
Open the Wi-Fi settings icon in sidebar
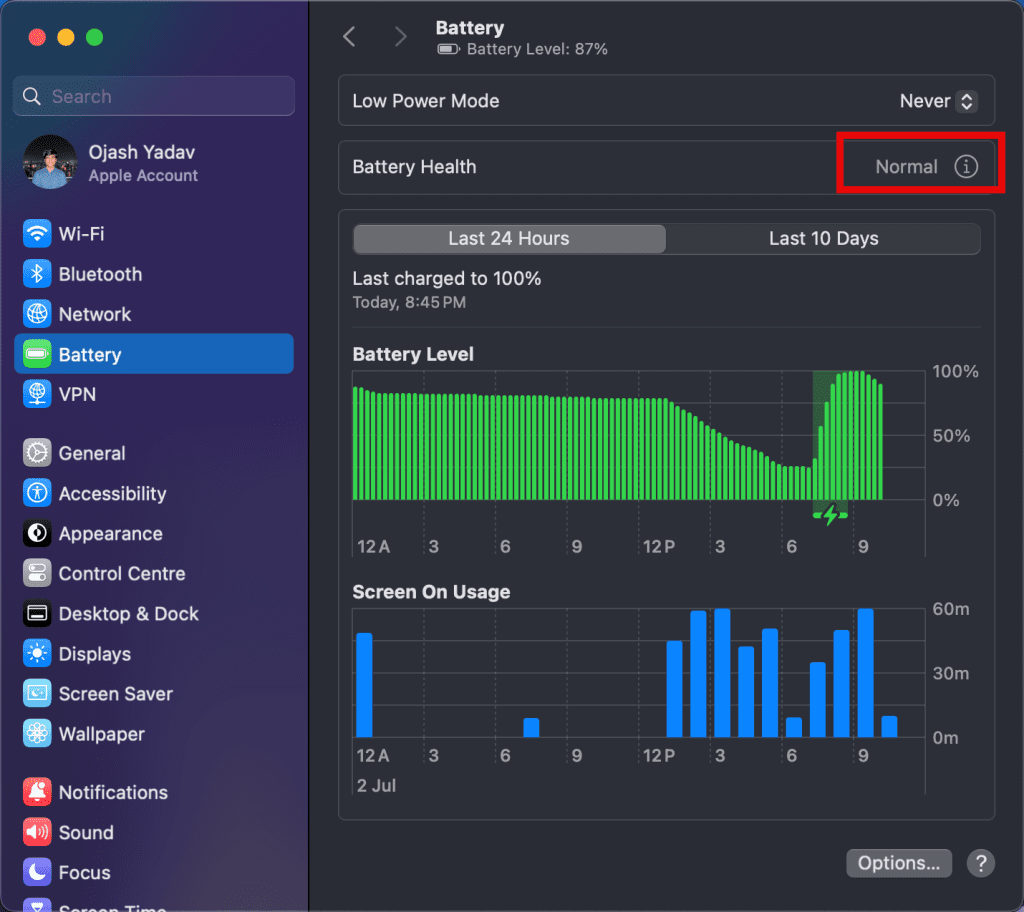(x=37, y=234)
